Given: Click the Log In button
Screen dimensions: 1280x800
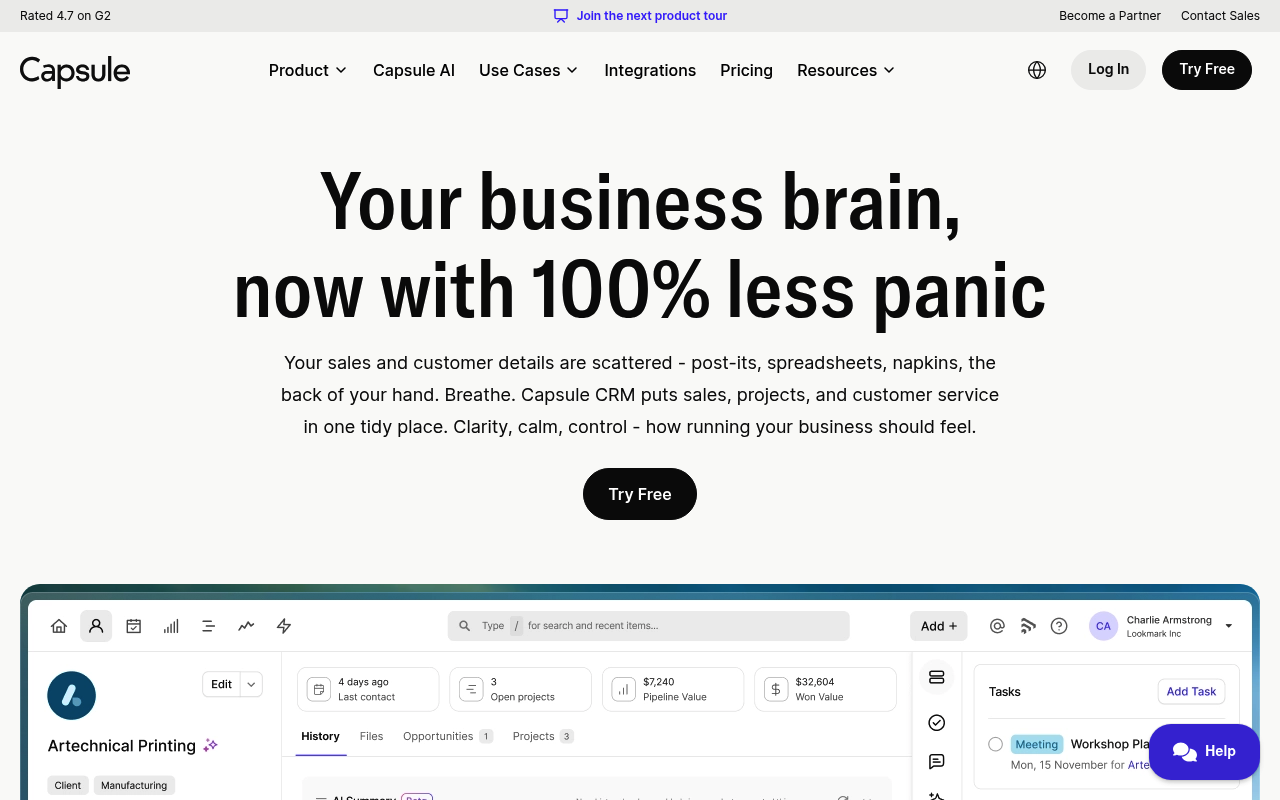Looking at the screenshot, I should click(1108, 70).
